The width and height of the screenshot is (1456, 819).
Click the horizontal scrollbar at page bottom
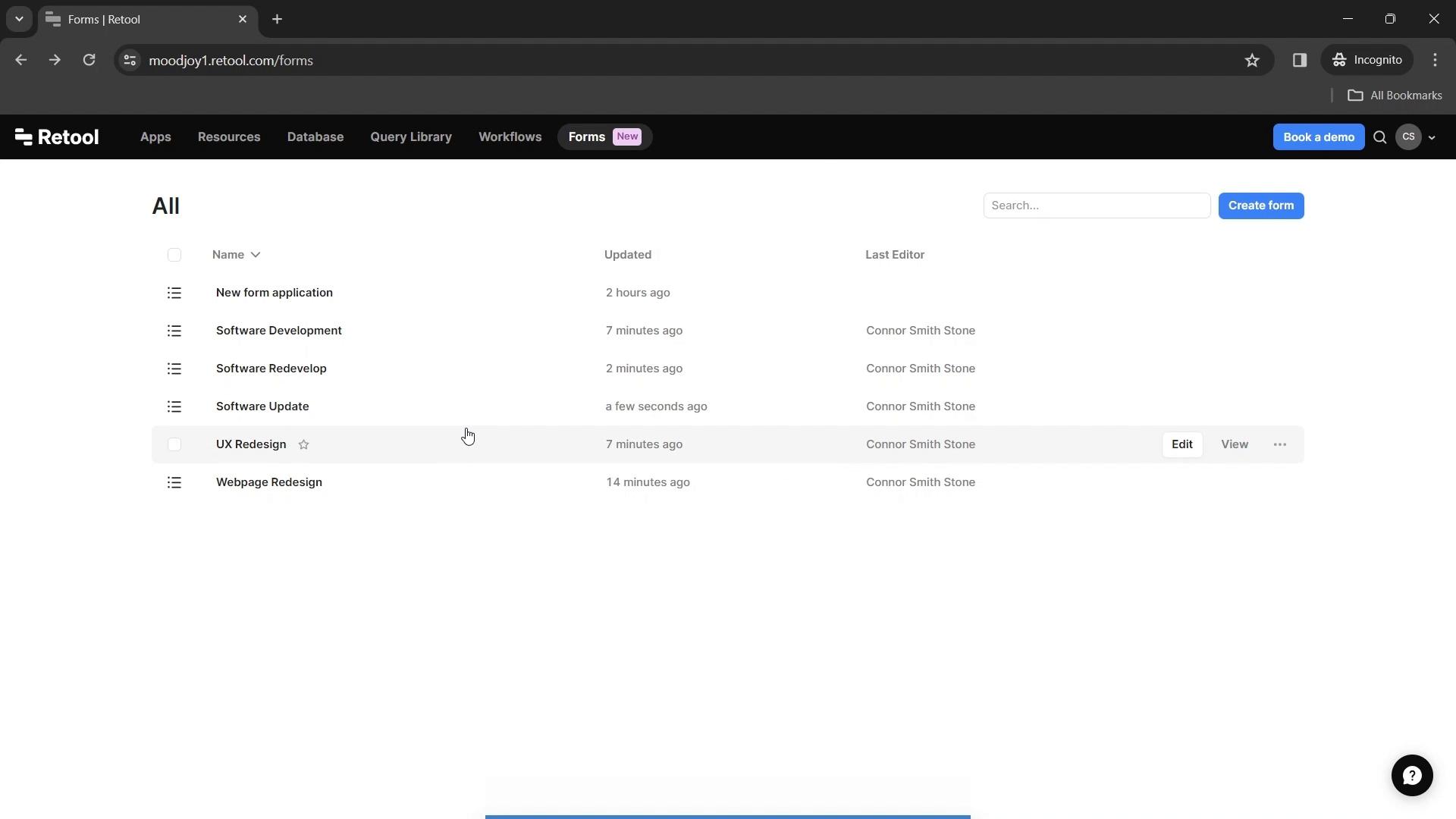click(727, 816)
